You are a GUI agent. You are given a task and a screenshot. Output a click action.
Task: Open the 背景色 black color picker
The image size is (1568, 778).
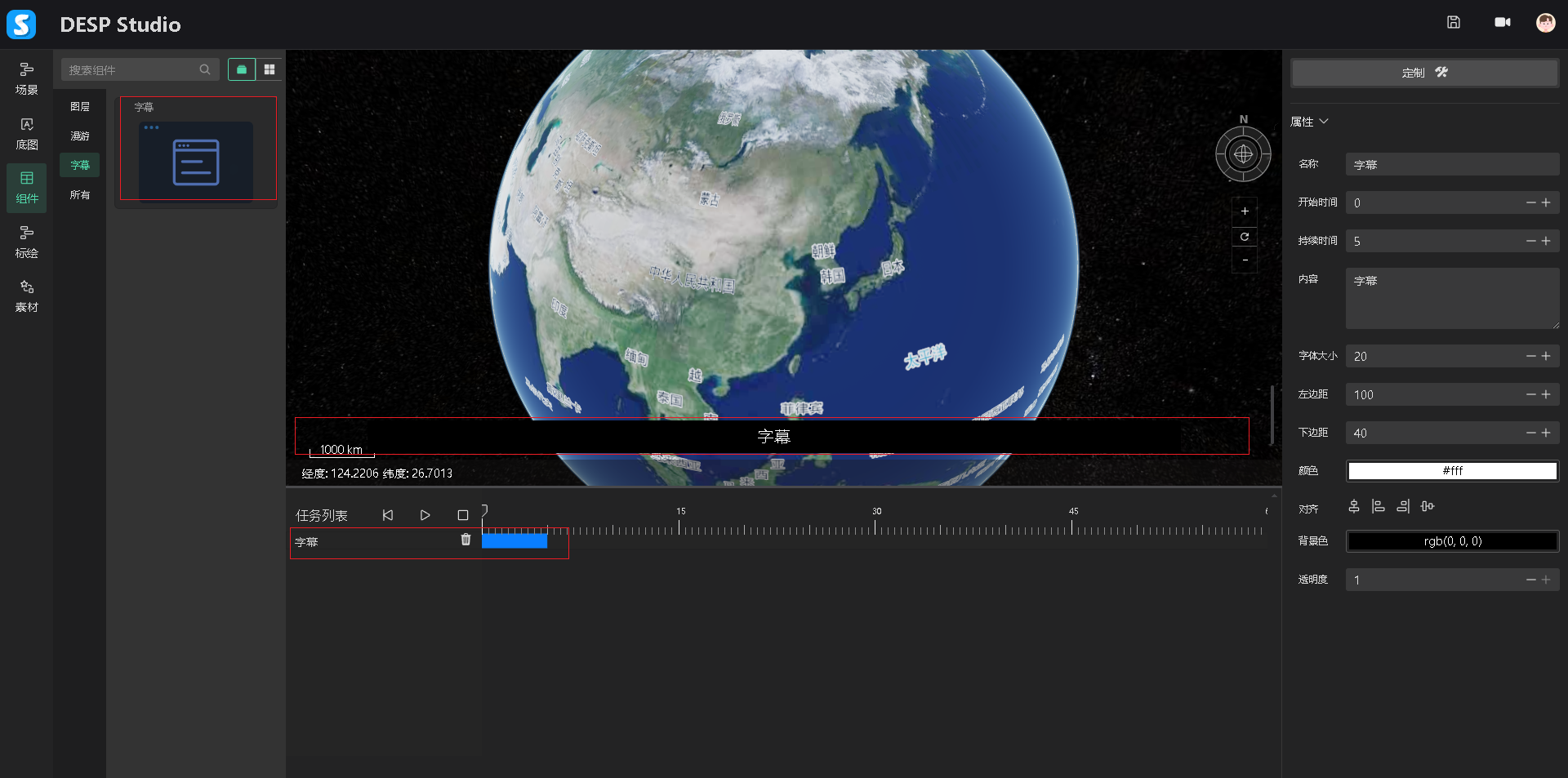coord(1452,541)
